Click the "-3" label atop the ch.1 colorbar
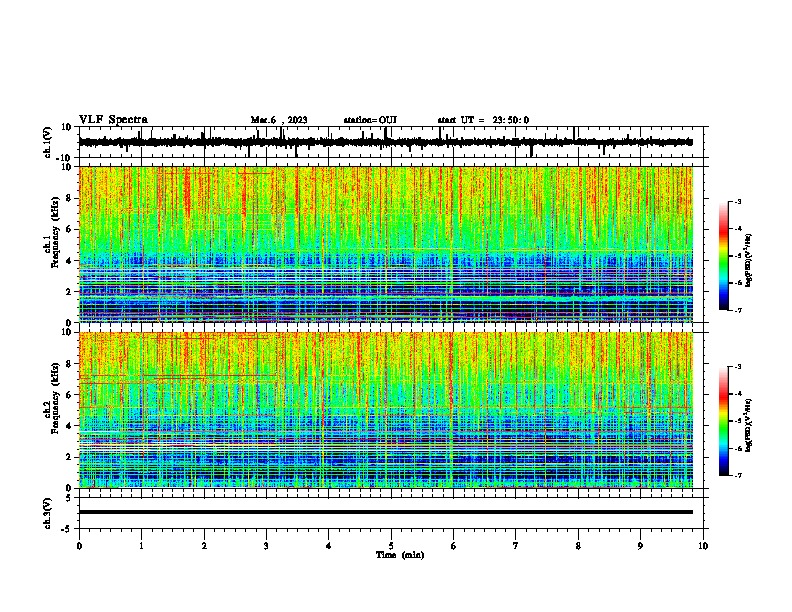Image resolution: width=792 pixels, height=612 pixels. pyautogui.click(x=737, y=202)
